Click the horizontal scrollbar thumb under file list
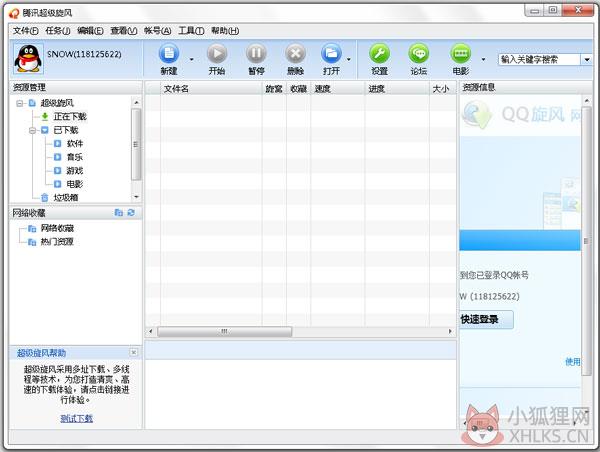 point(225,331)
